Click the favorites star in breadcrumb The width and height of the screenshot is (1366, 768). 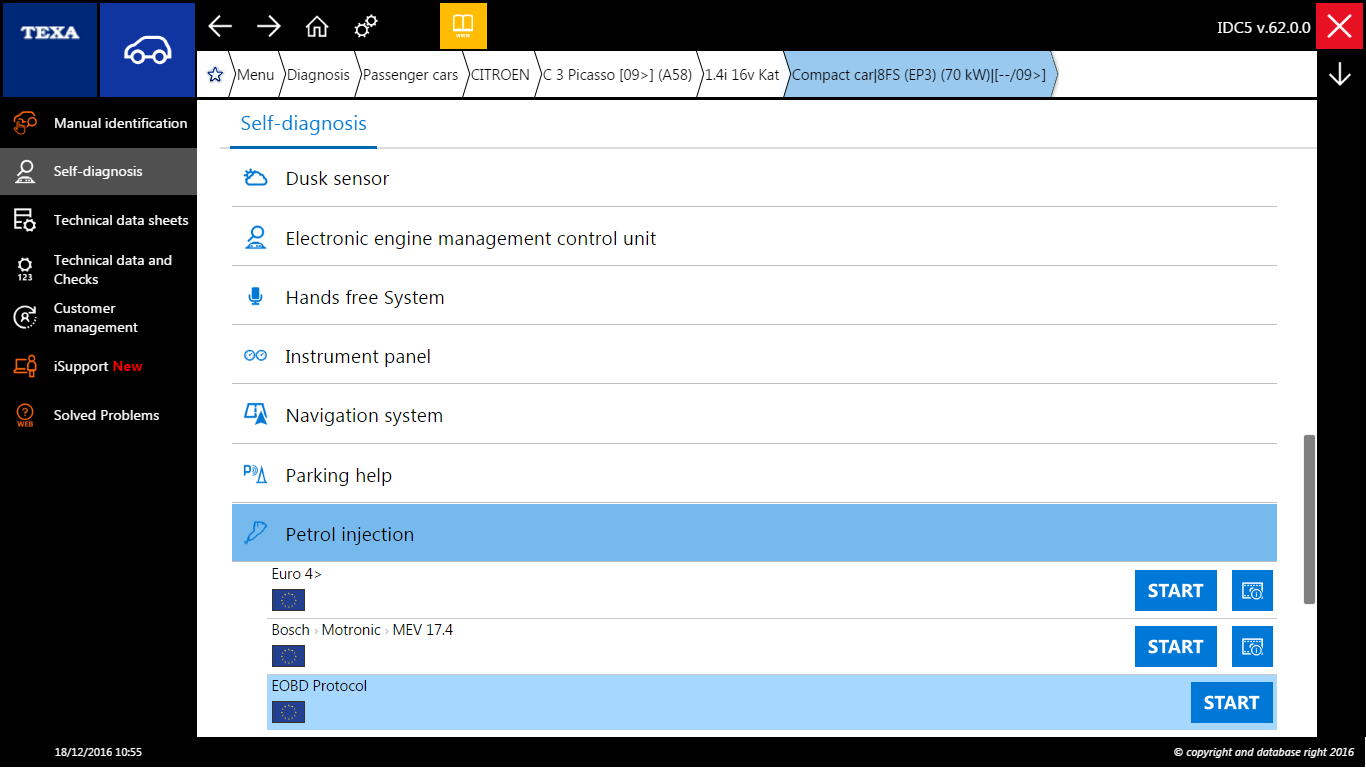[x=214, y=75]
